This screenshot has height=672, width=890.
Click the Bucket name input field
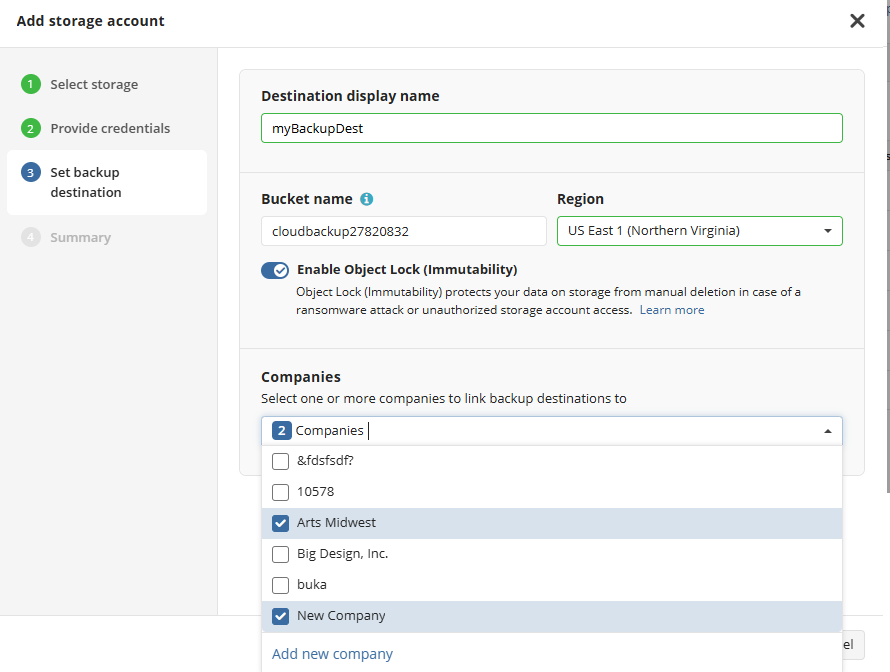403,231
